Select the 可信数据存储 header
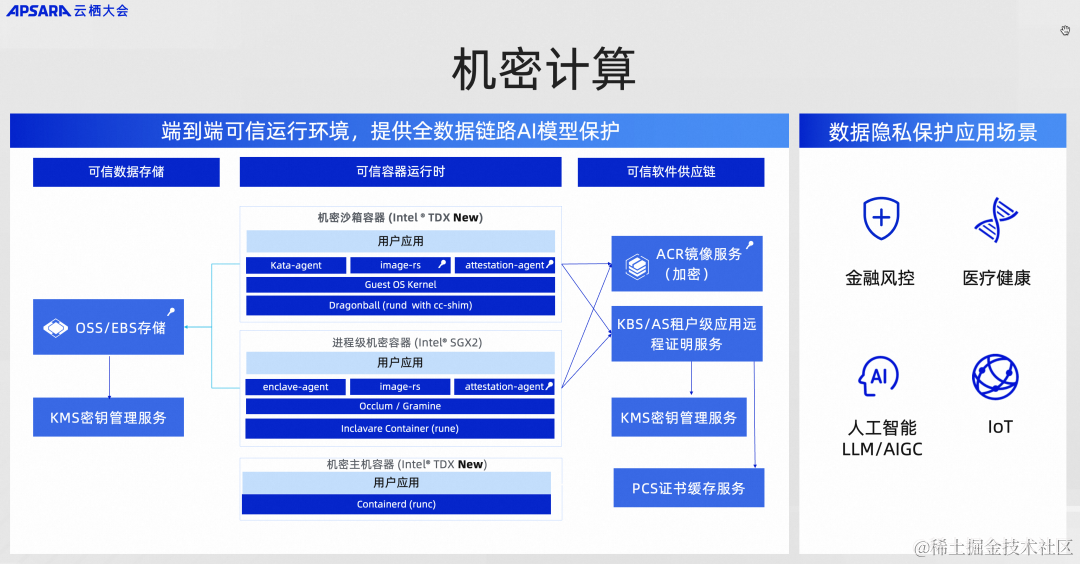1080x564 pixels. 126,171
